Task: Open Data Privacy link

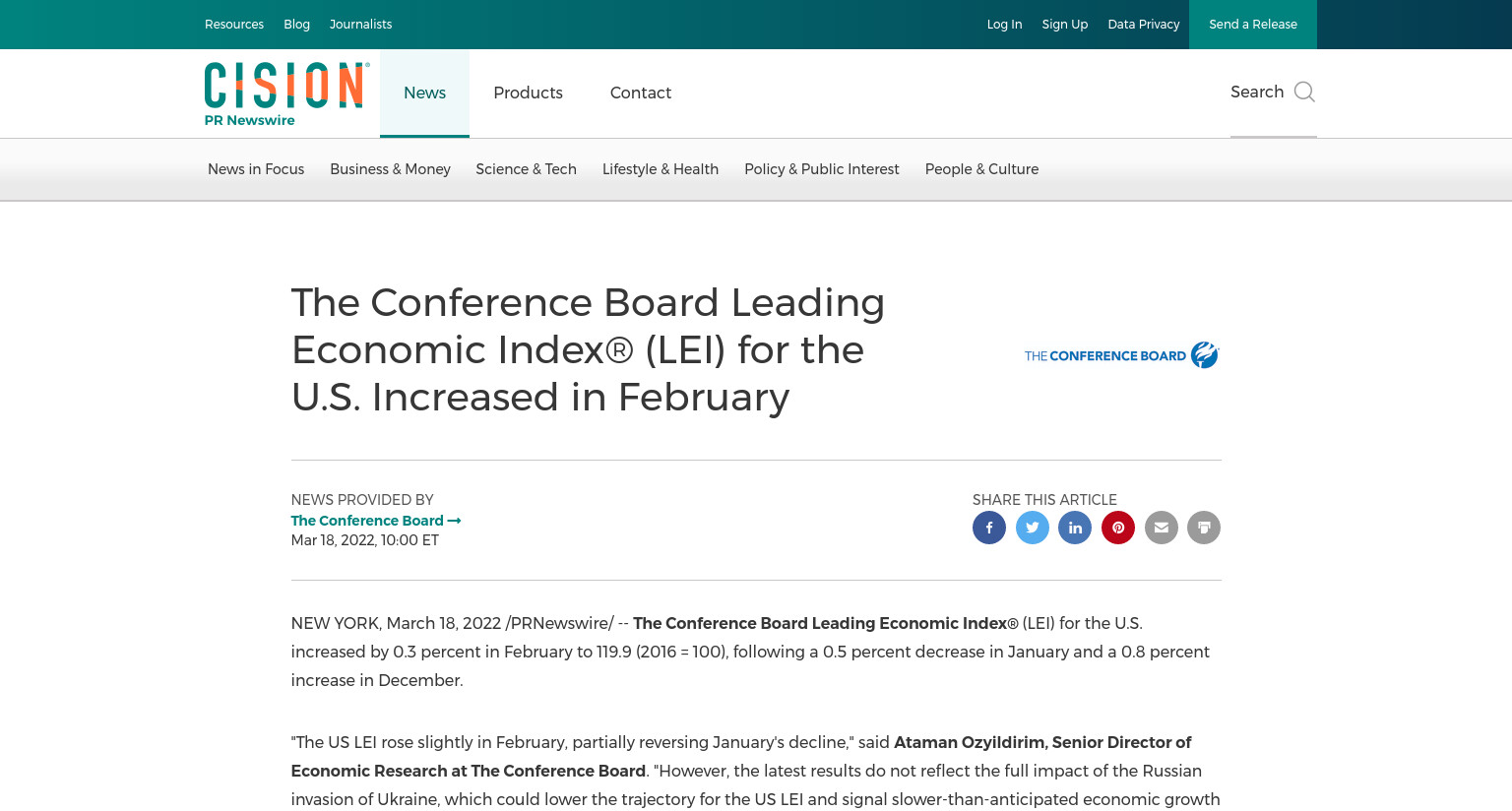Action: (1143, 25)
